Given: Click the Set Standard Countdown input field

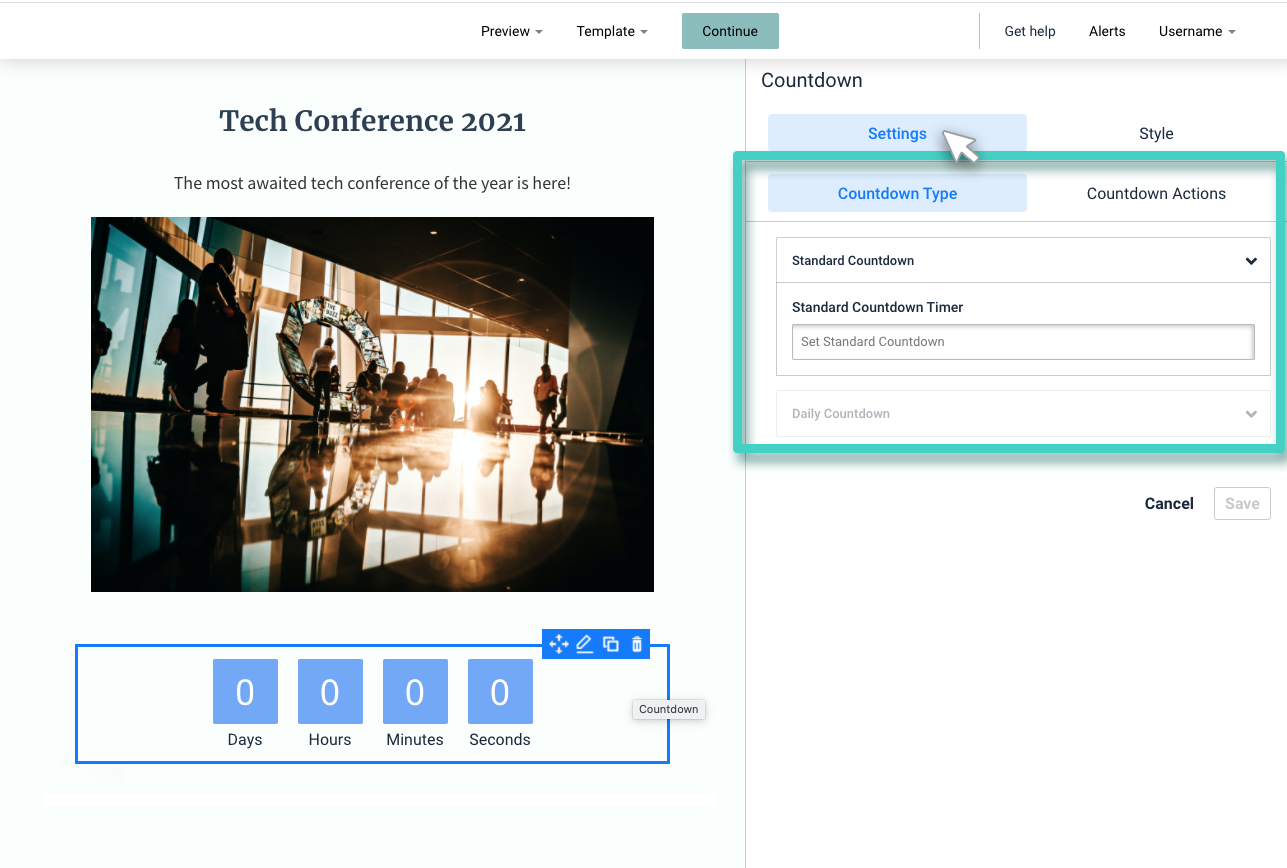Looking at the screenshot, I should (1023, 342).
